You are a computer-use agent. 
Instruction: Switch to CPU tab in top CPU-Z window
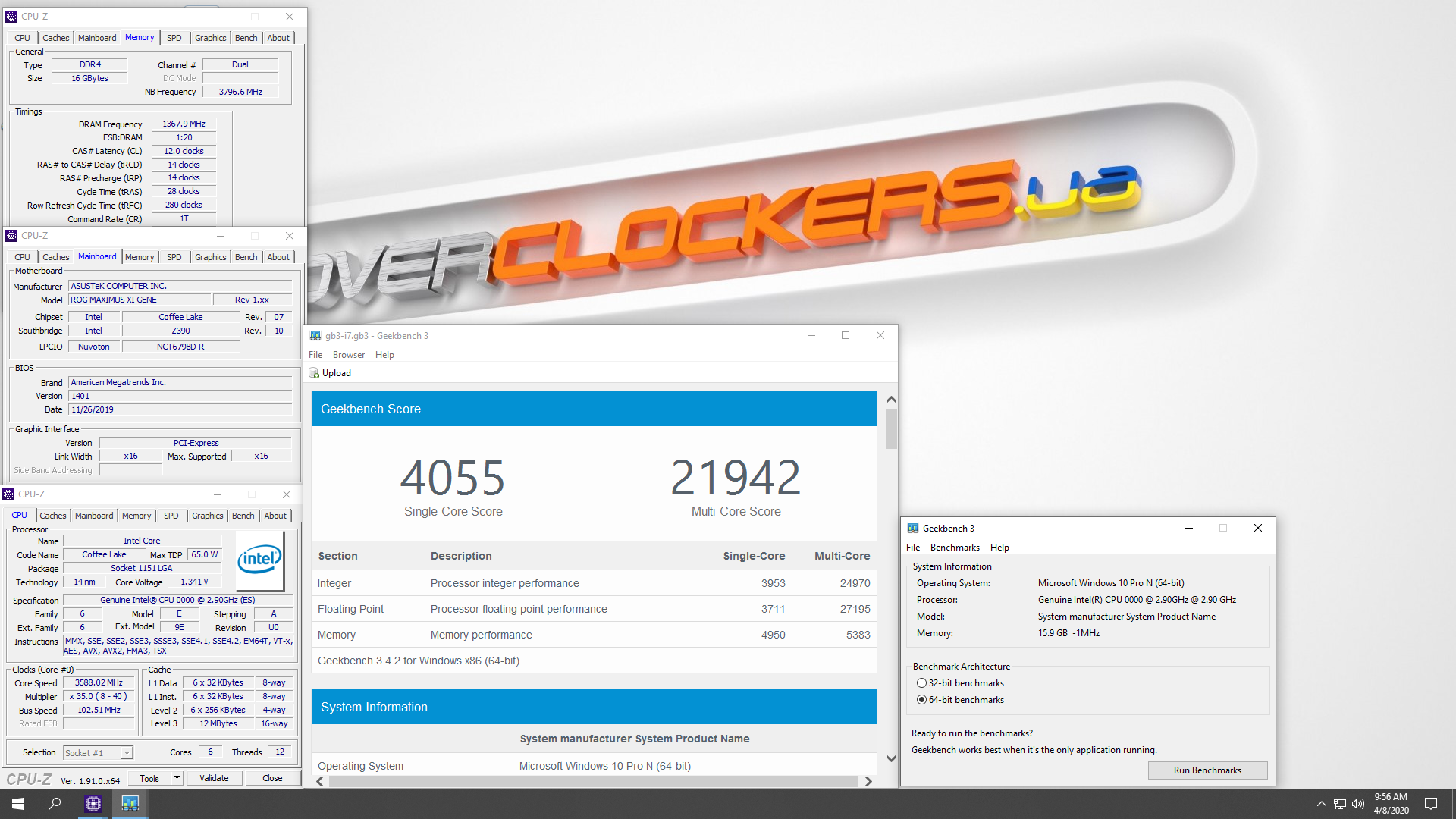(23, 38)
